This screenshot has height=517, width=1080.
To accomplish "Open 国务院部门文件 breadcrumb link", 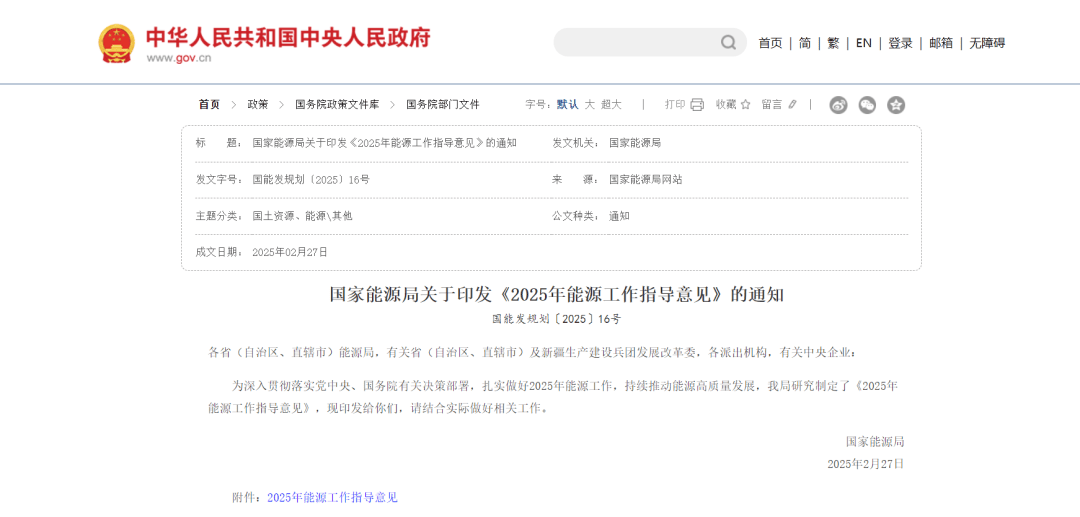I will click(x=443, y=105).
